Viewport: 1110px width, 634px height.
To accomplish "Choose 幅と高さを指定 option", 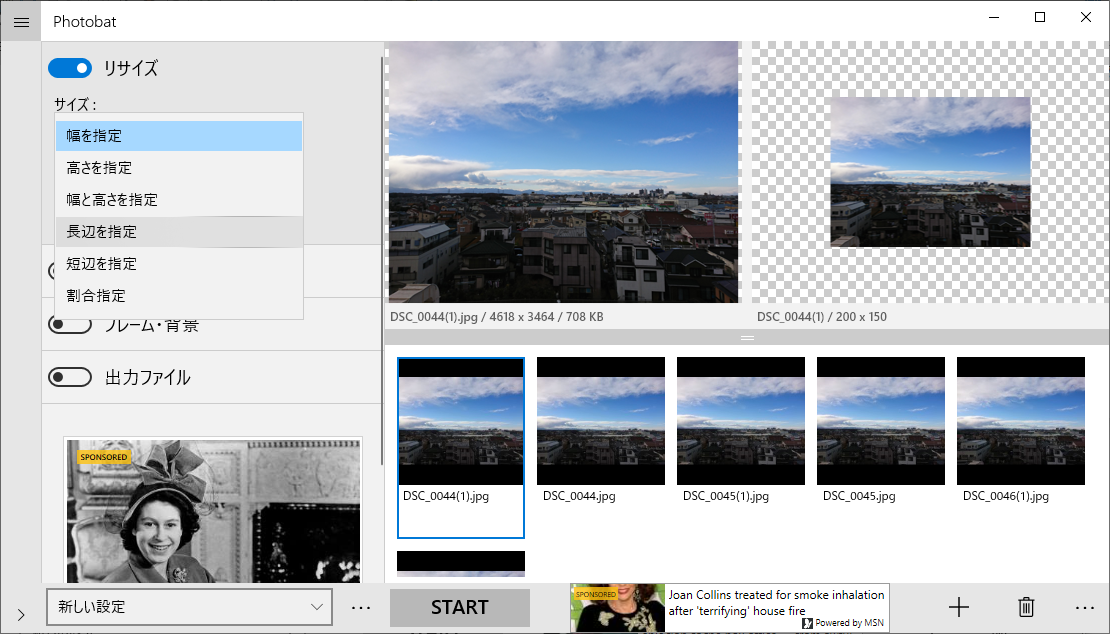I will click(x=179, y=200).
